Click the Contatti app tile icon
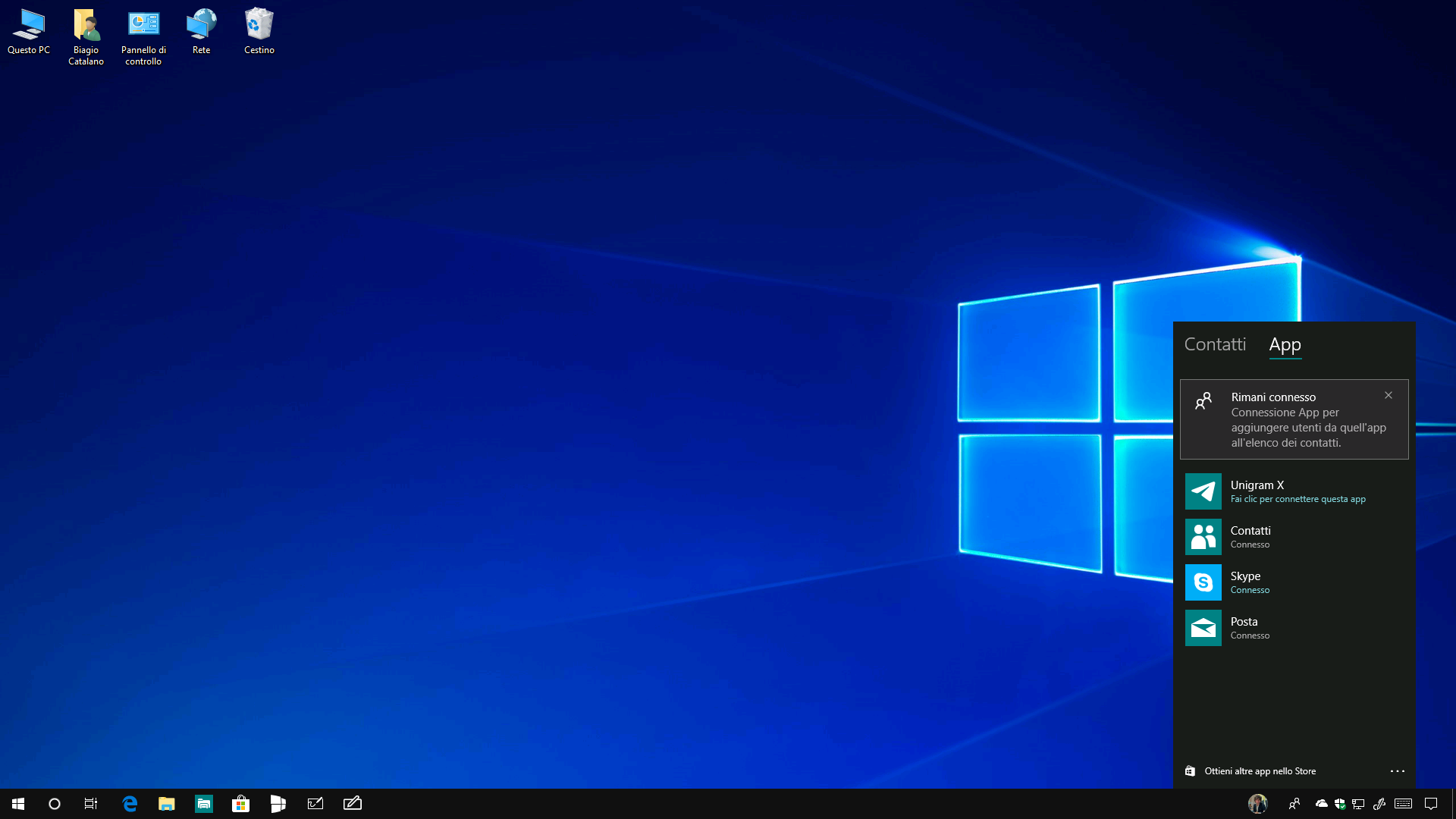This screenshot has width=1456, height=819. pyautogui.click(x=1203, y=537)
